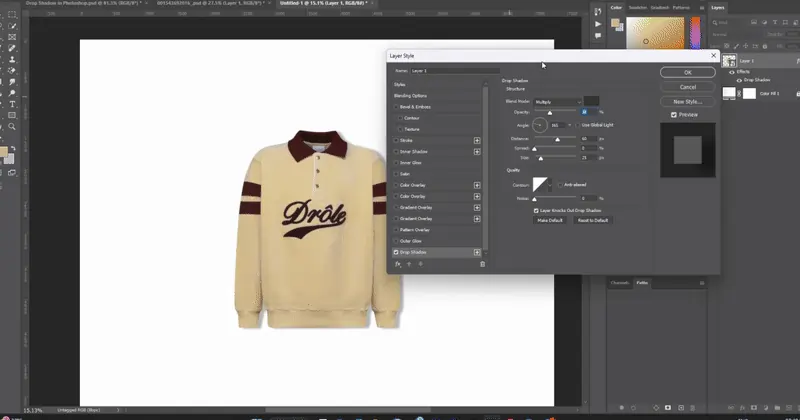The height and width of the screenshot is (420, 800).
Task: Hide Effects visibility eye on Layer 1
Action: pyautogui.click(x=732, y=72)
